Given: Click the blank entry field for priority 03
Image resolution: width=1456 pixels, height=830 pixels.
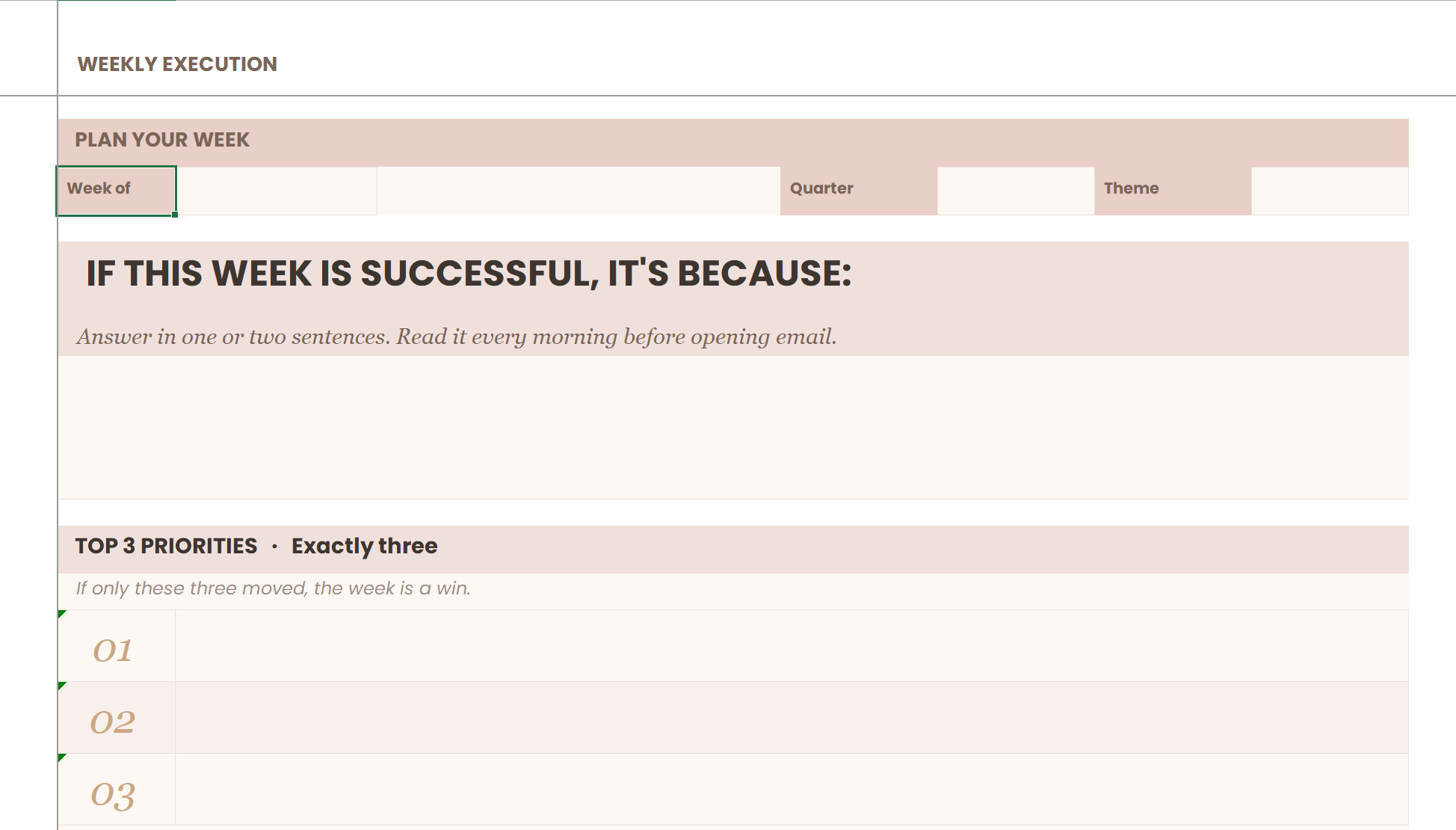Looking at the screenshot, I should [x=791, y=790].
